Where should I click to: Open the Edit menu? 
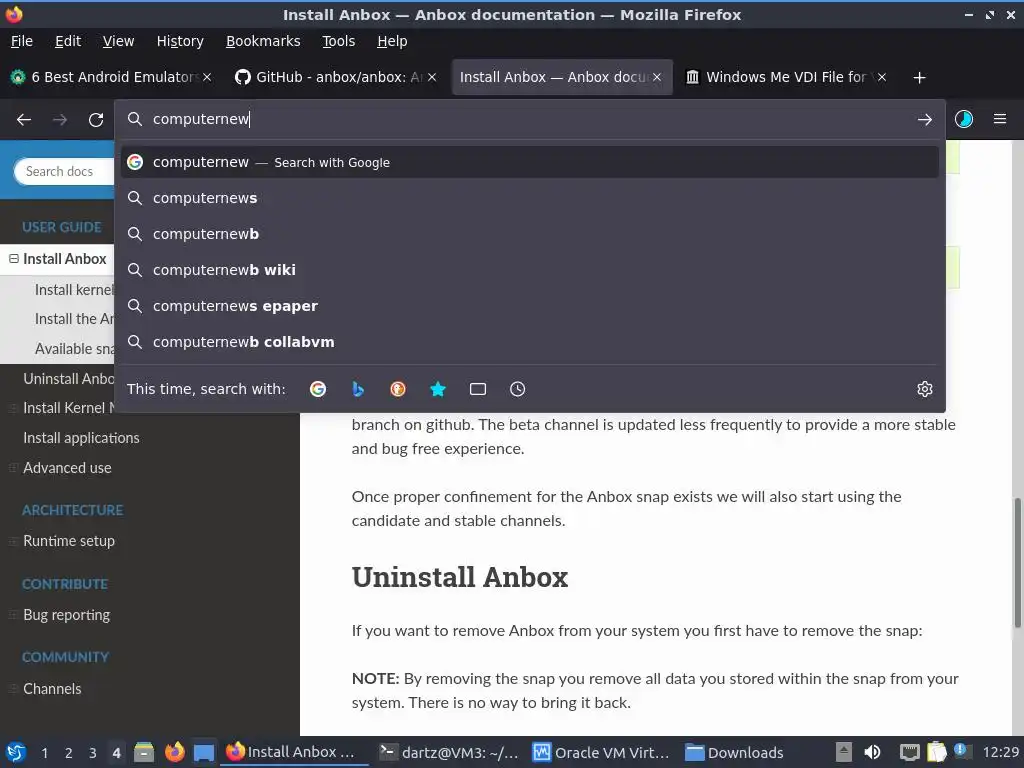pos(68,41)
